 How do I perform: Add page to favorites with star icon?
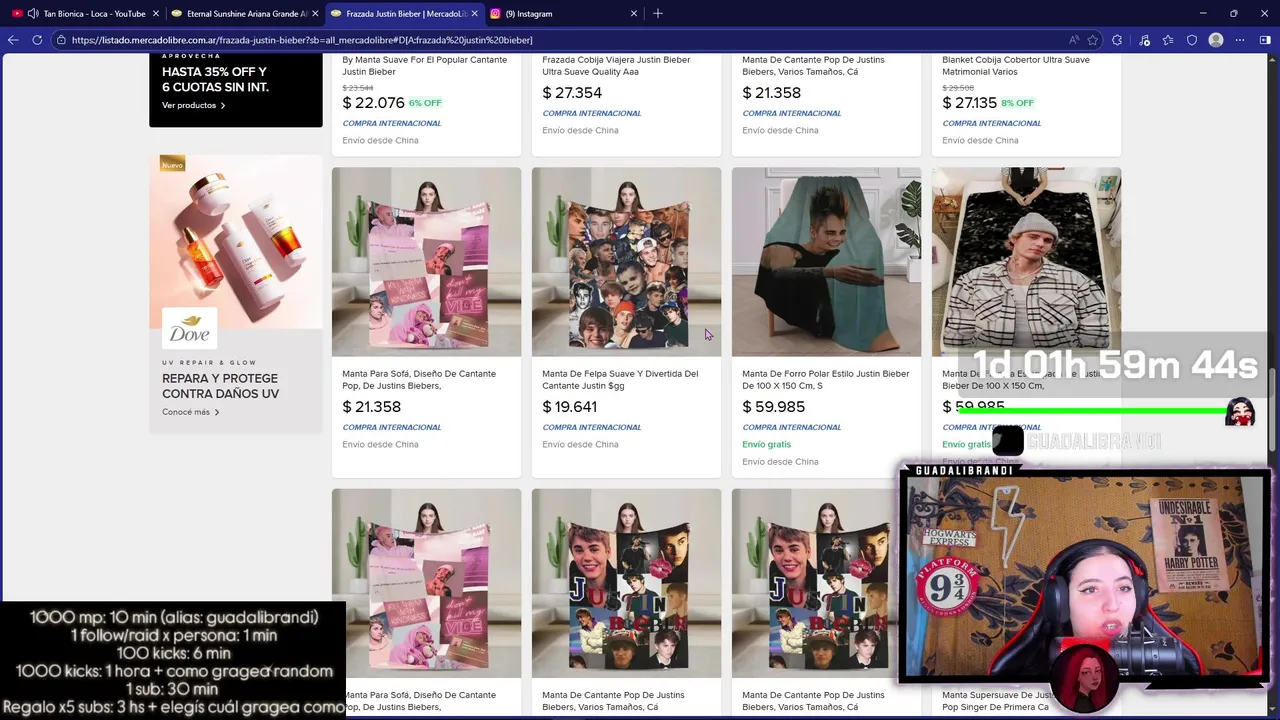coord(1093,40)
